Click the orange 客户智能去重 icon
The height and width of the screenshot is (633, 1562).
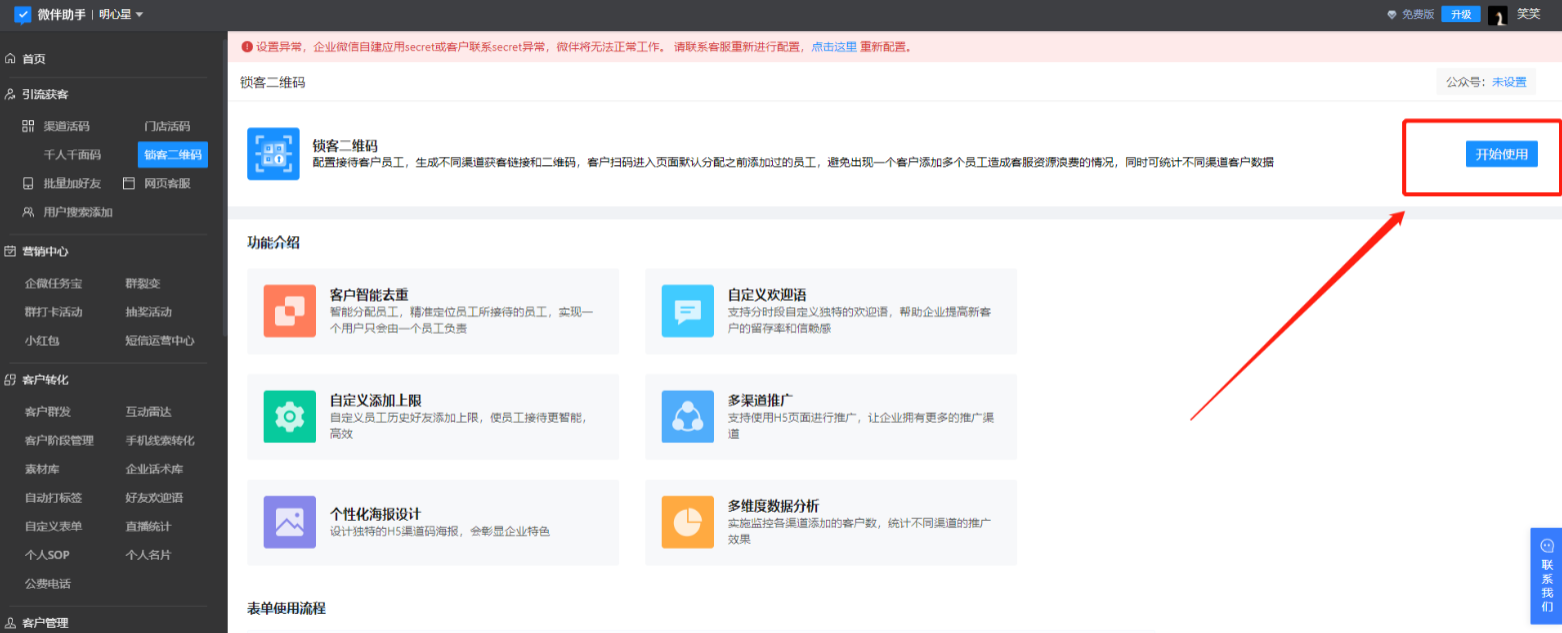290,311
